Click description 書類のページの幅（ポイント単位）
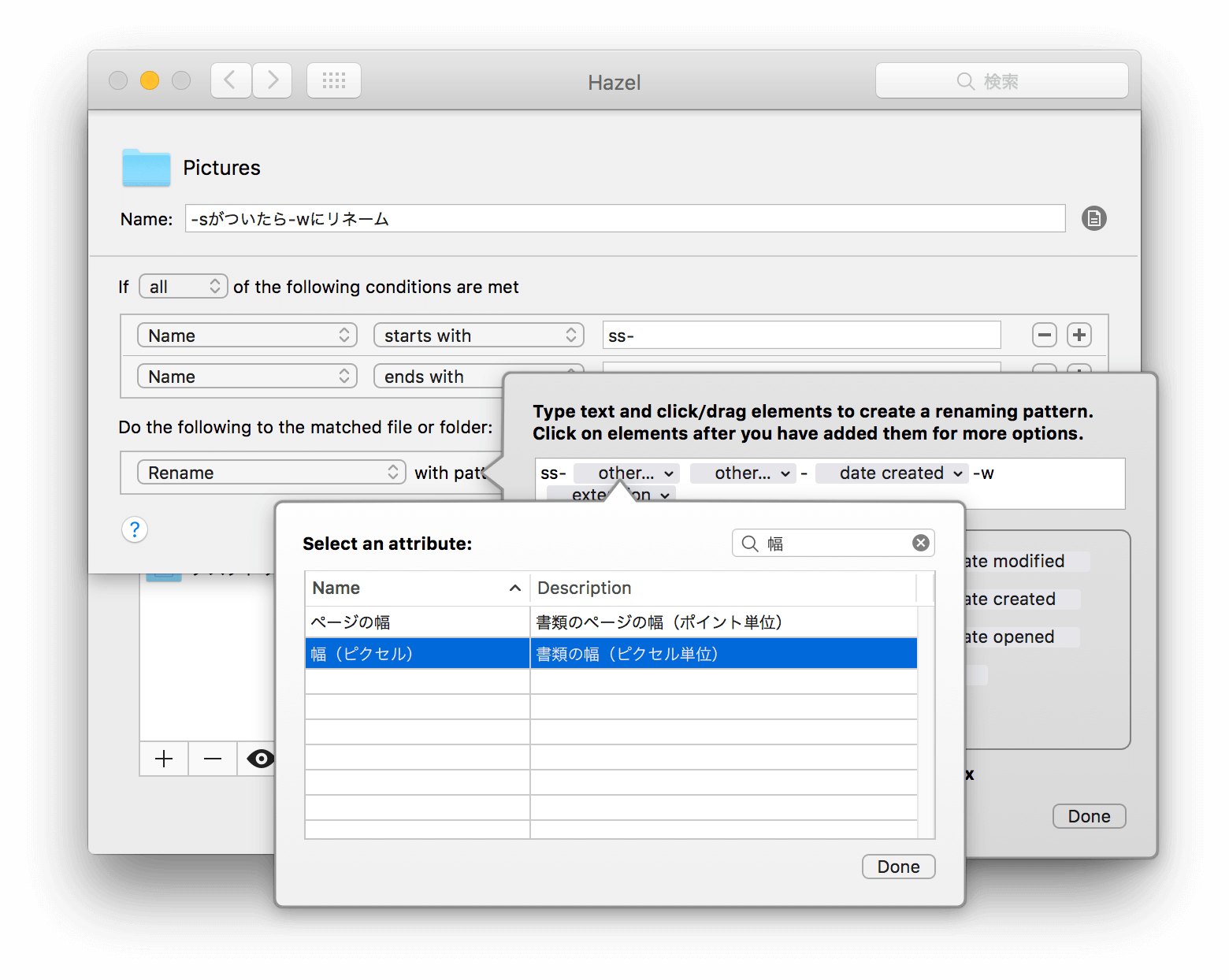 [x=659, y=622]
